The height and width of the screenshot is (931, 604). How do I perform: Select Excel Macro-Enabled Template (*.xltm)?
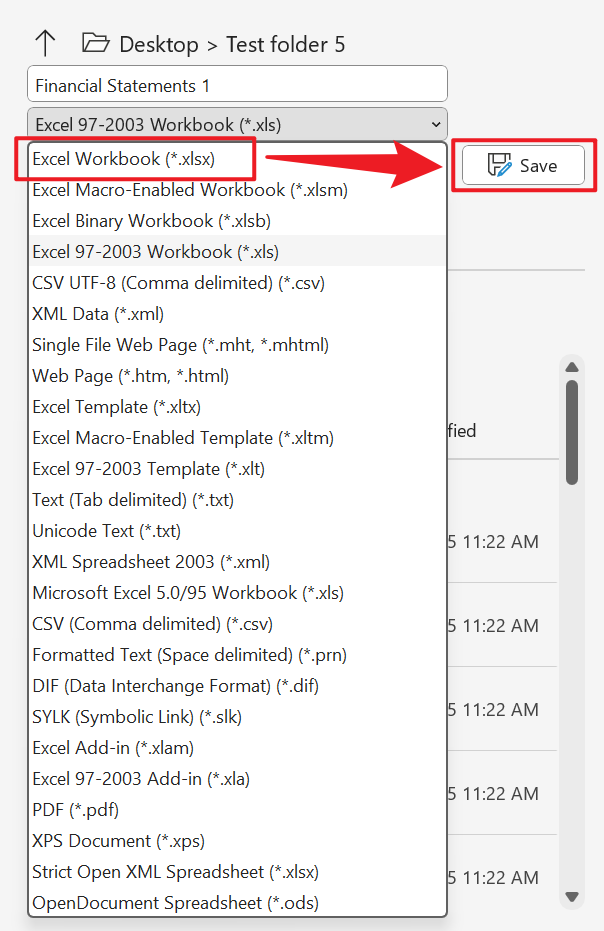coord(237,438)
